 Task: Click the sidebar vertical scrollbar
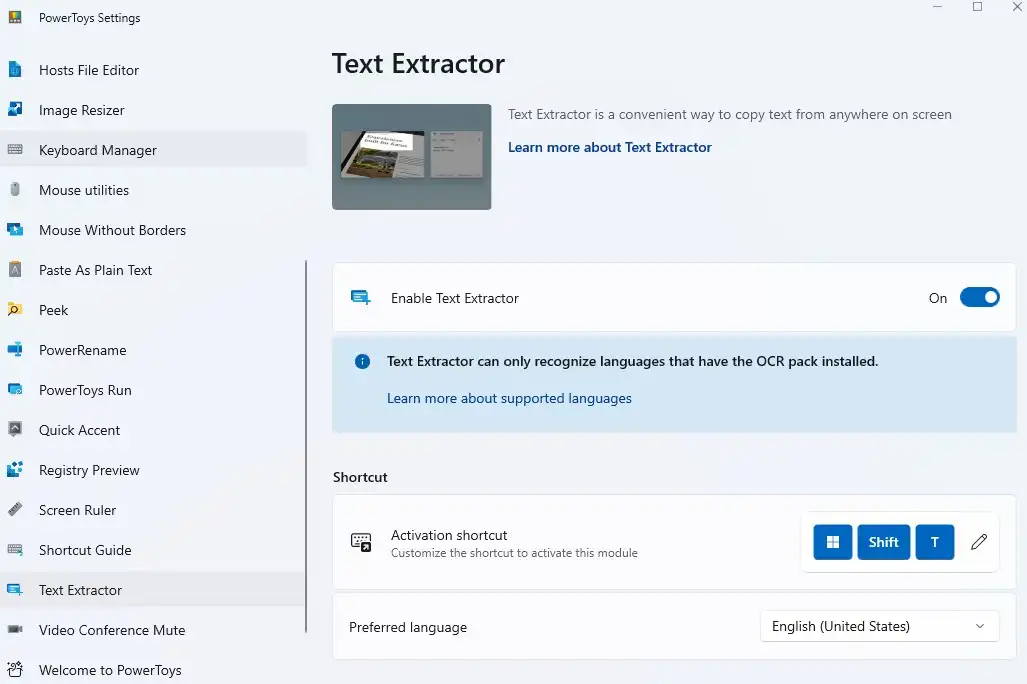[x=306, y=447]
